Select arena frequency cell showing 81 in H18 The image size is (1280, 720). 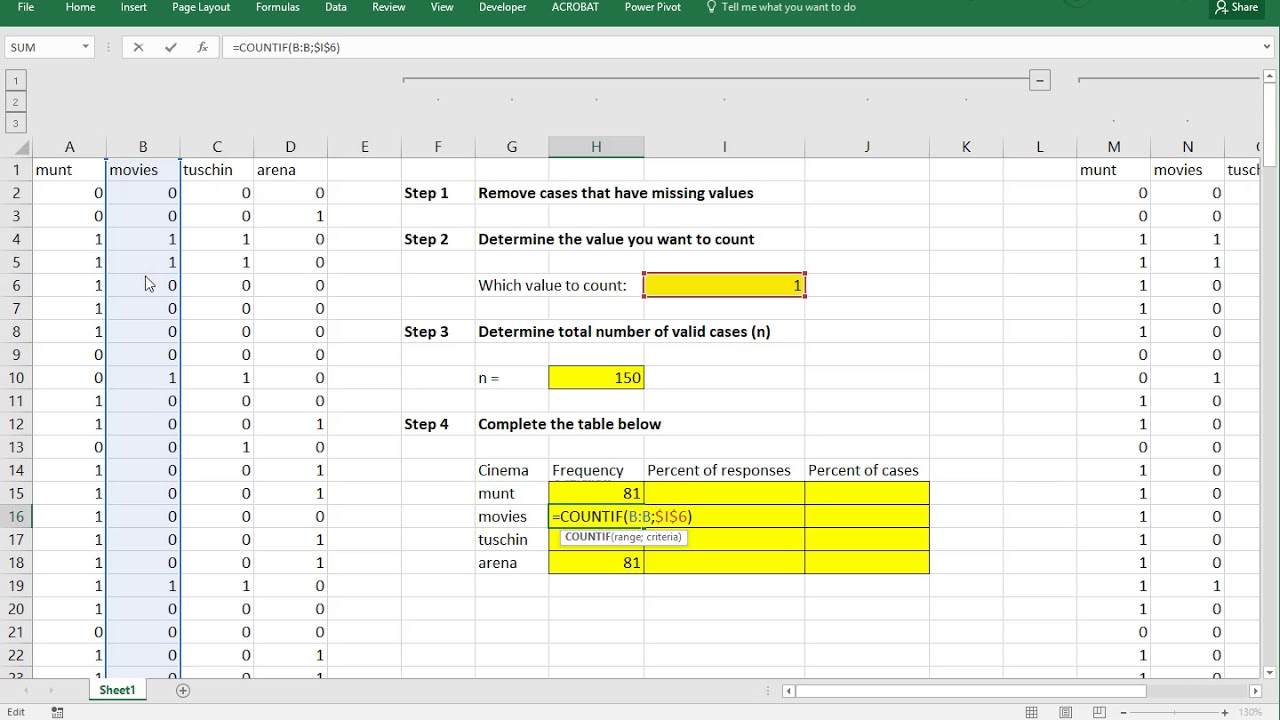pyautogui.click(x=596, y=562)
